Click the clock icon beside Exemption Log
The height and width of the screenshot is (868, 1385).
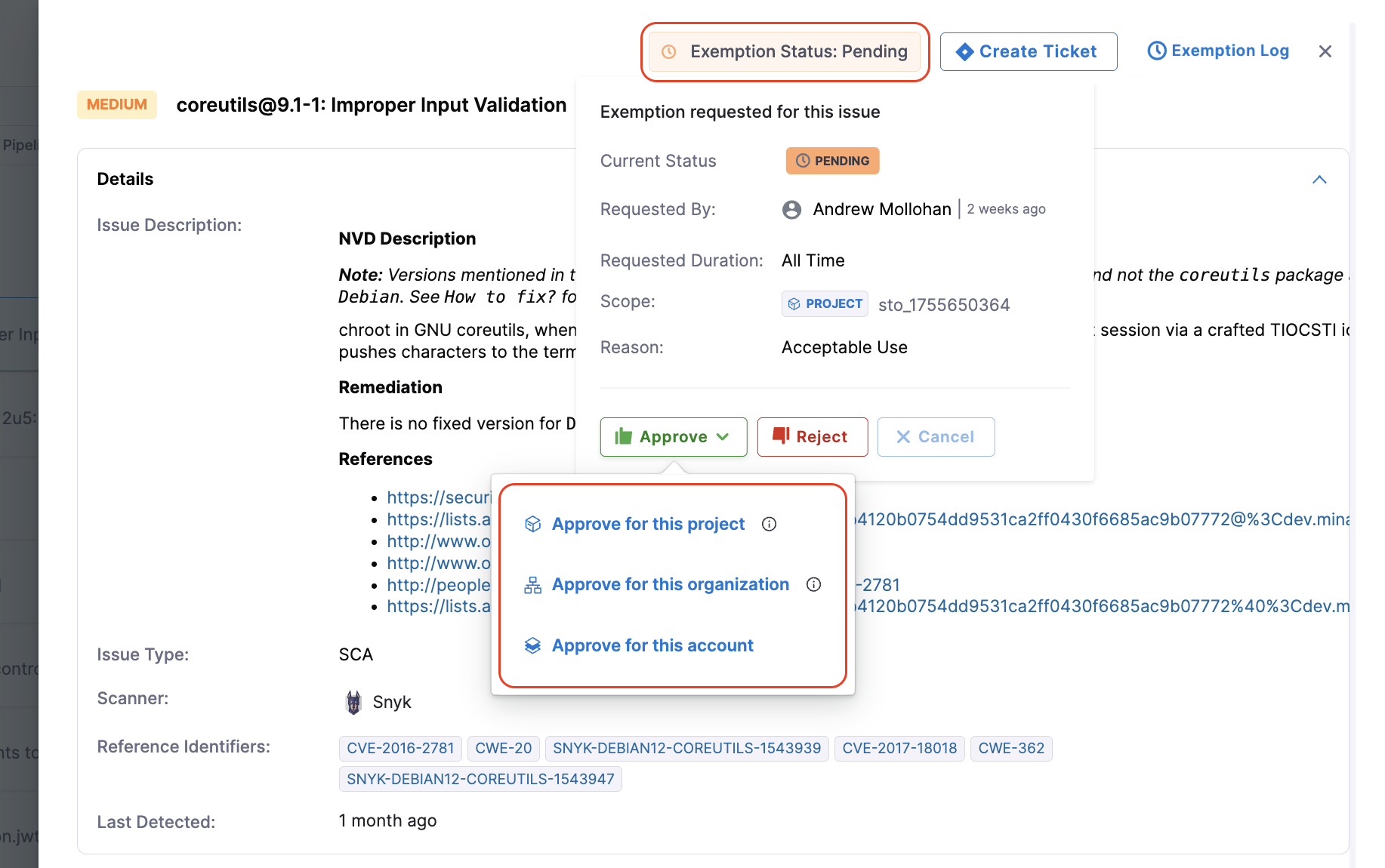[x=1157, y=51]
